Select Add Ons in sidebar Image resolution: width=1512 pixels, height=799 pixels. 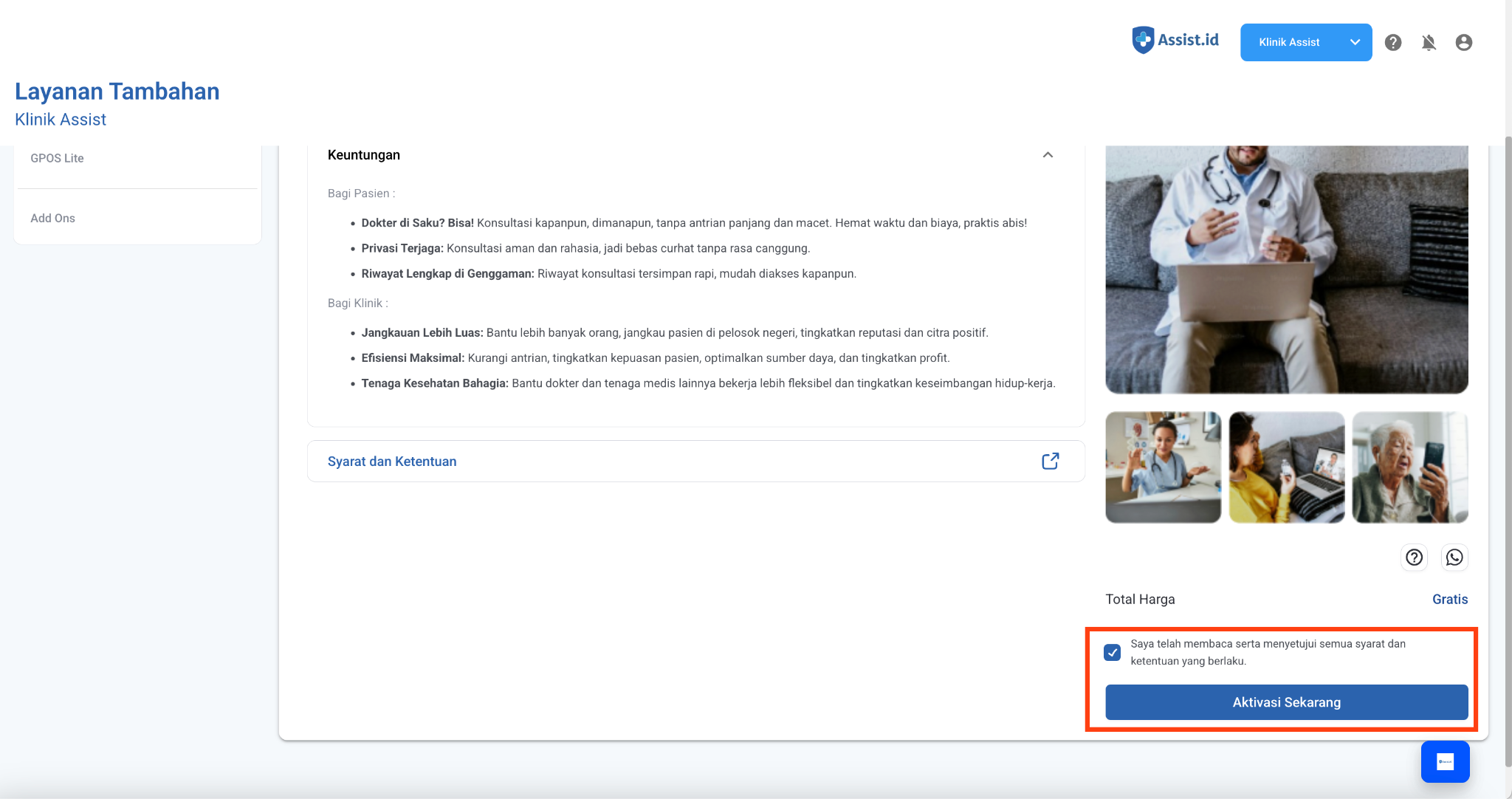coord(52,218)
